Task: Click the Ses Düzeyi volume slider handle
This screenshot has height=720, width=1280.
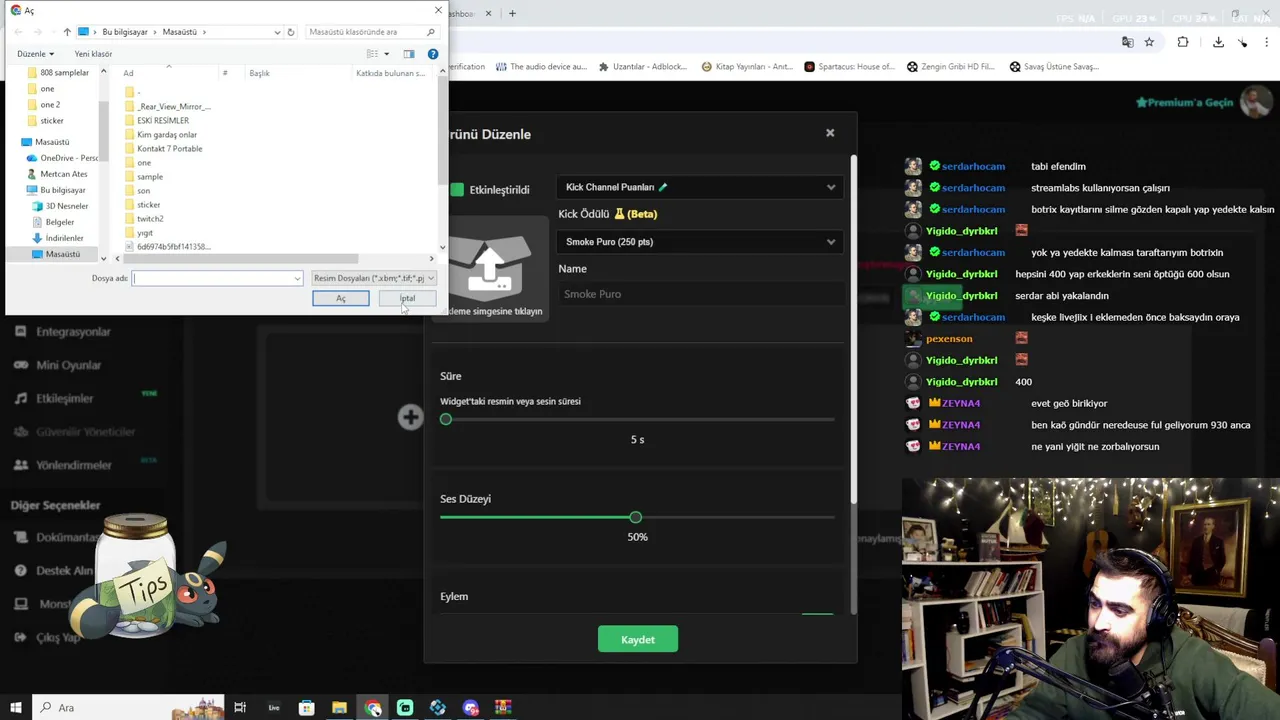Action: (x=636, y=517)
